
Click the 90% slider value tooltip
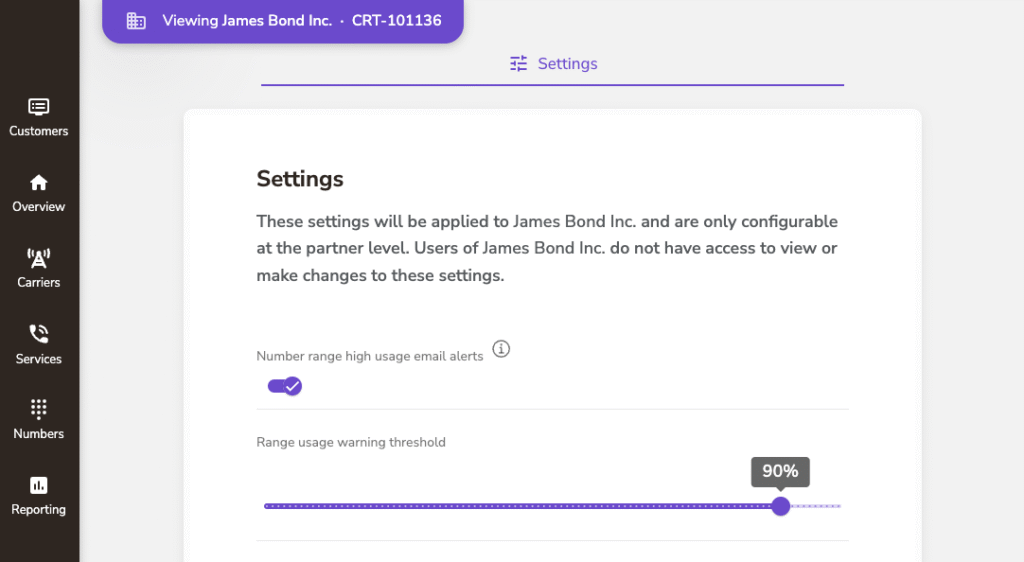pyautogui.click(x=780, y=472)
